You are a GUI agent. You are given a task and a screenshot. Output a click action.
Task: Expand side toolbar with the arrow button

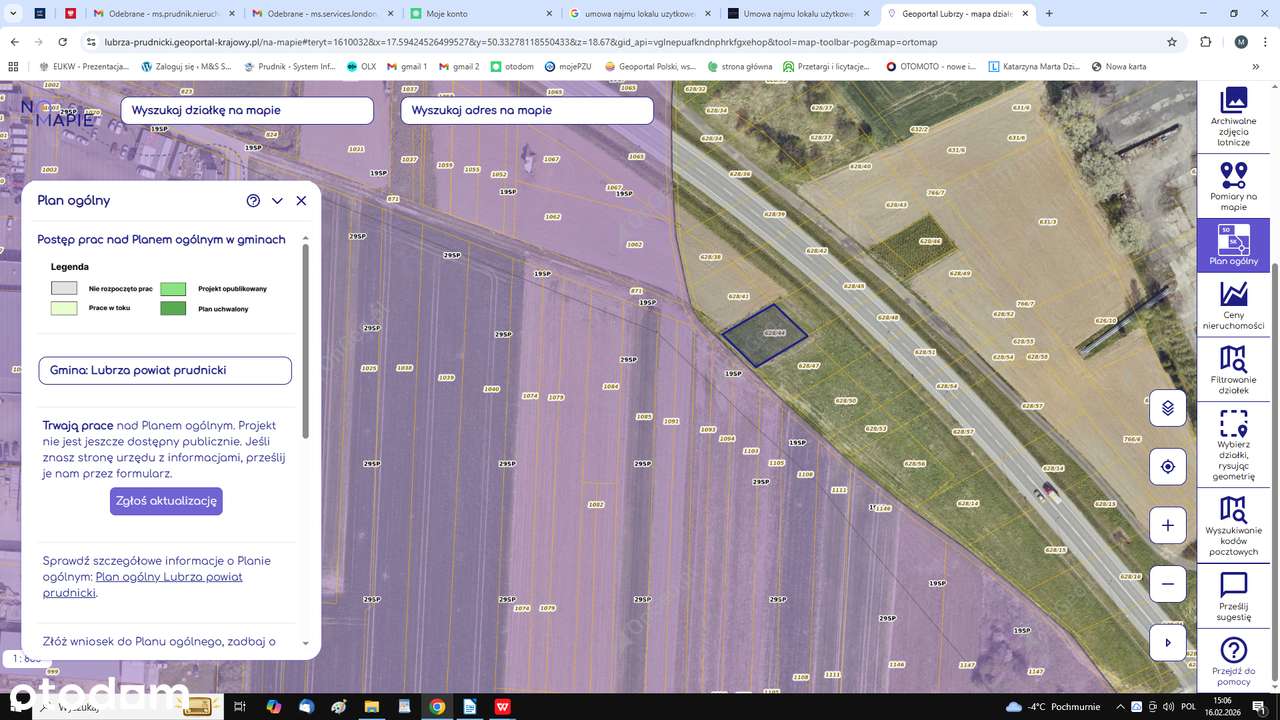pyautogui.click(x=1167, y=642)
